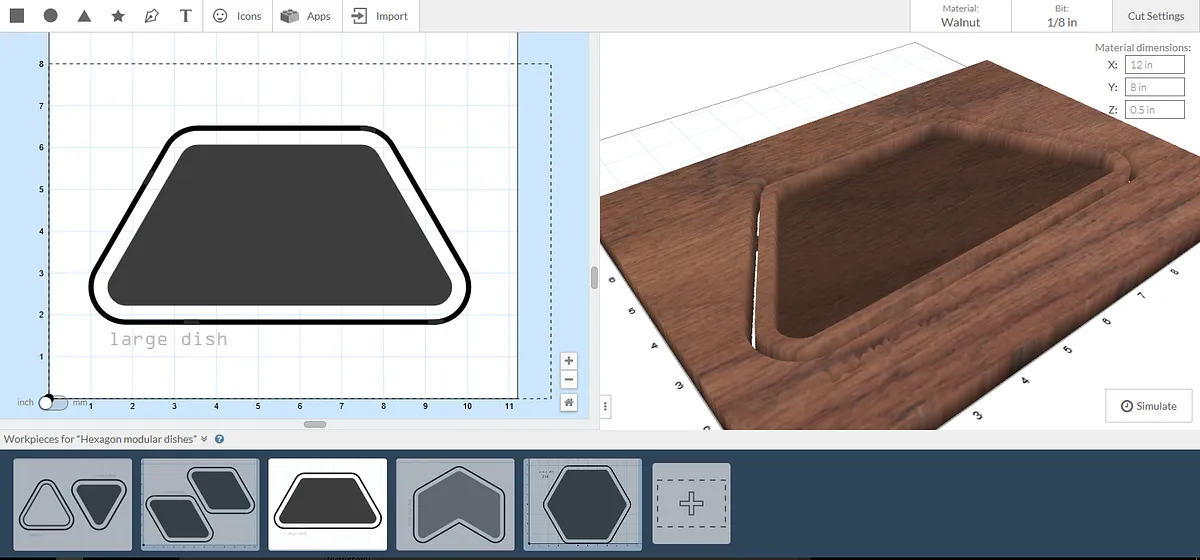This screenshot has width=1200, height=560.
Task: Select the triangle shape tool
Action: [85, 16]
